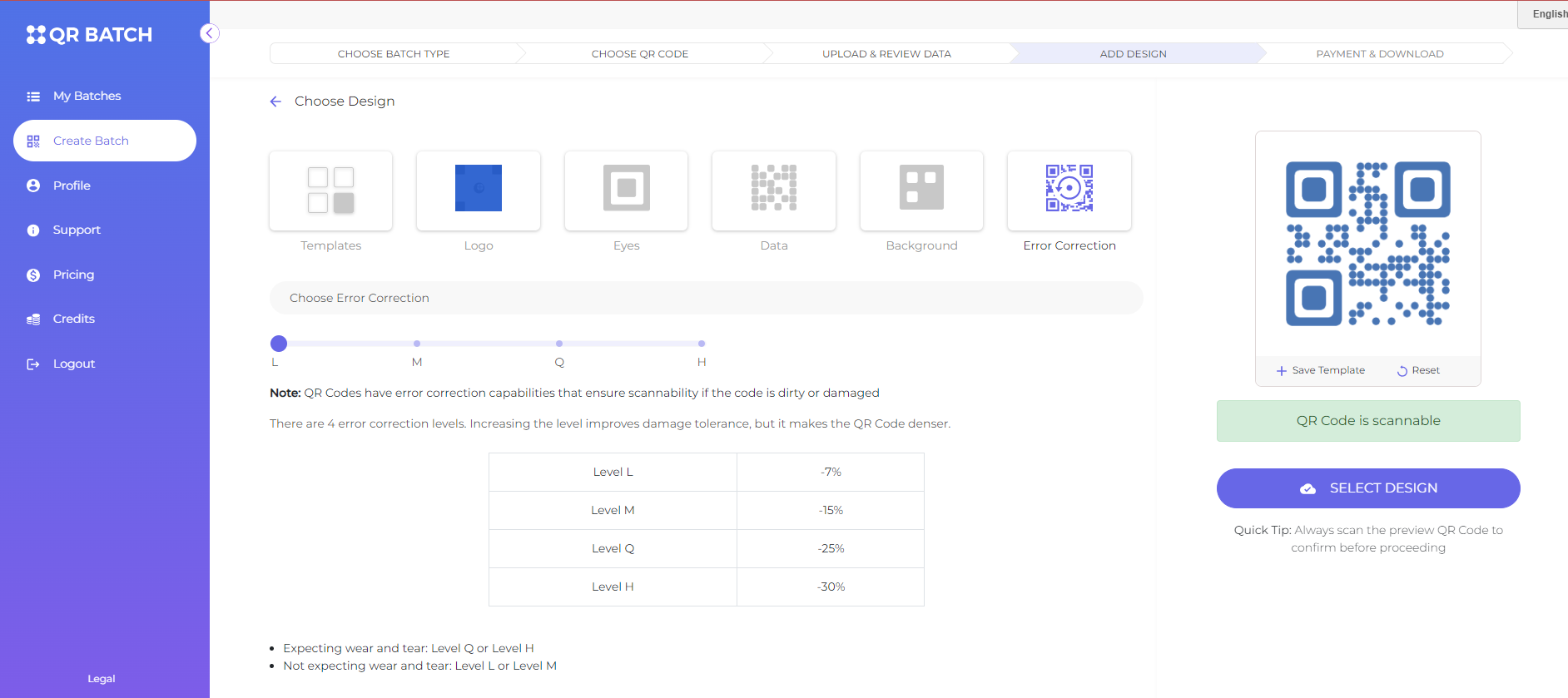
Task: Click the back arrow next to Choose Design
Action: click(x=275, y=101)
